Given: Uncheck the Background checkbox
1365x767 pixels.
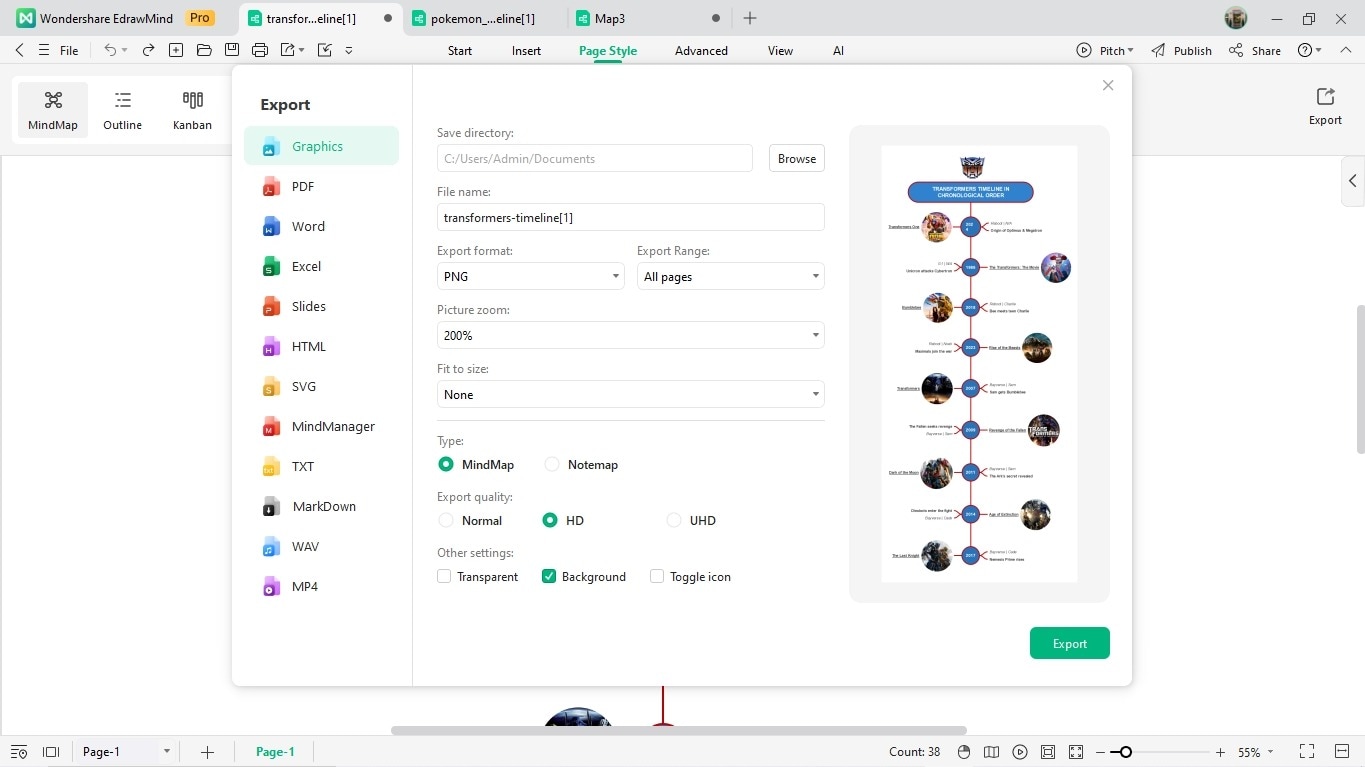Looking at the screenshot, I should 549,576.
